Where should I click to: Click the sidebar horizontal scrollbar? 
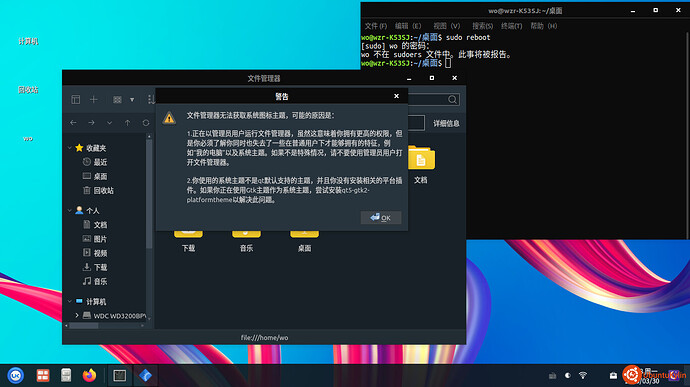coord(84,326)
